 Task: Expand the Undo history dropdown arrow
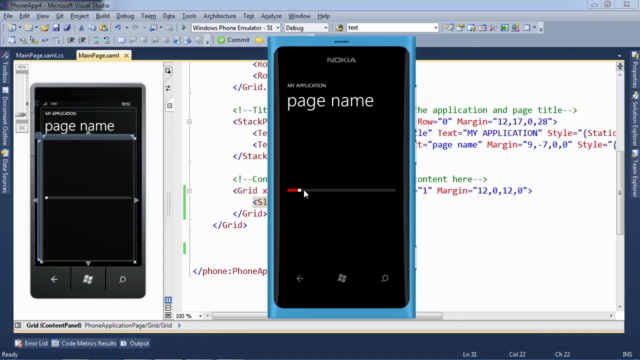127,28
